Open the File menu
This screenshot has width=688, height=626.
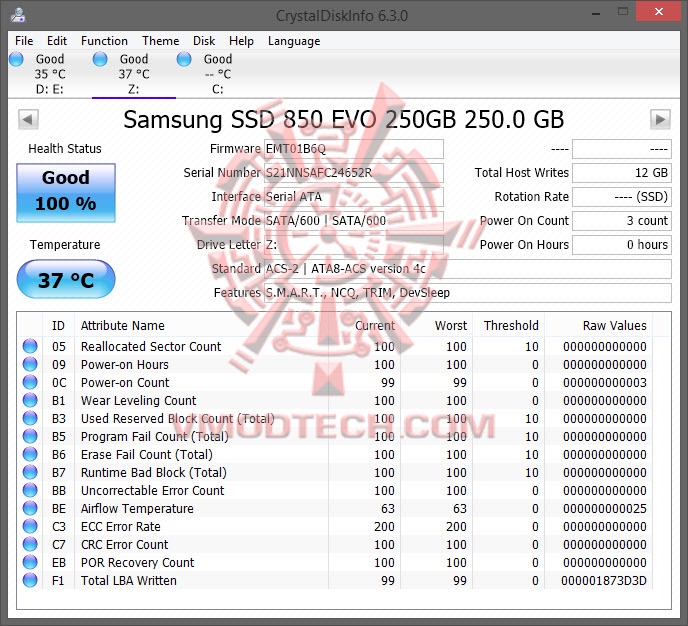point(24,41)
